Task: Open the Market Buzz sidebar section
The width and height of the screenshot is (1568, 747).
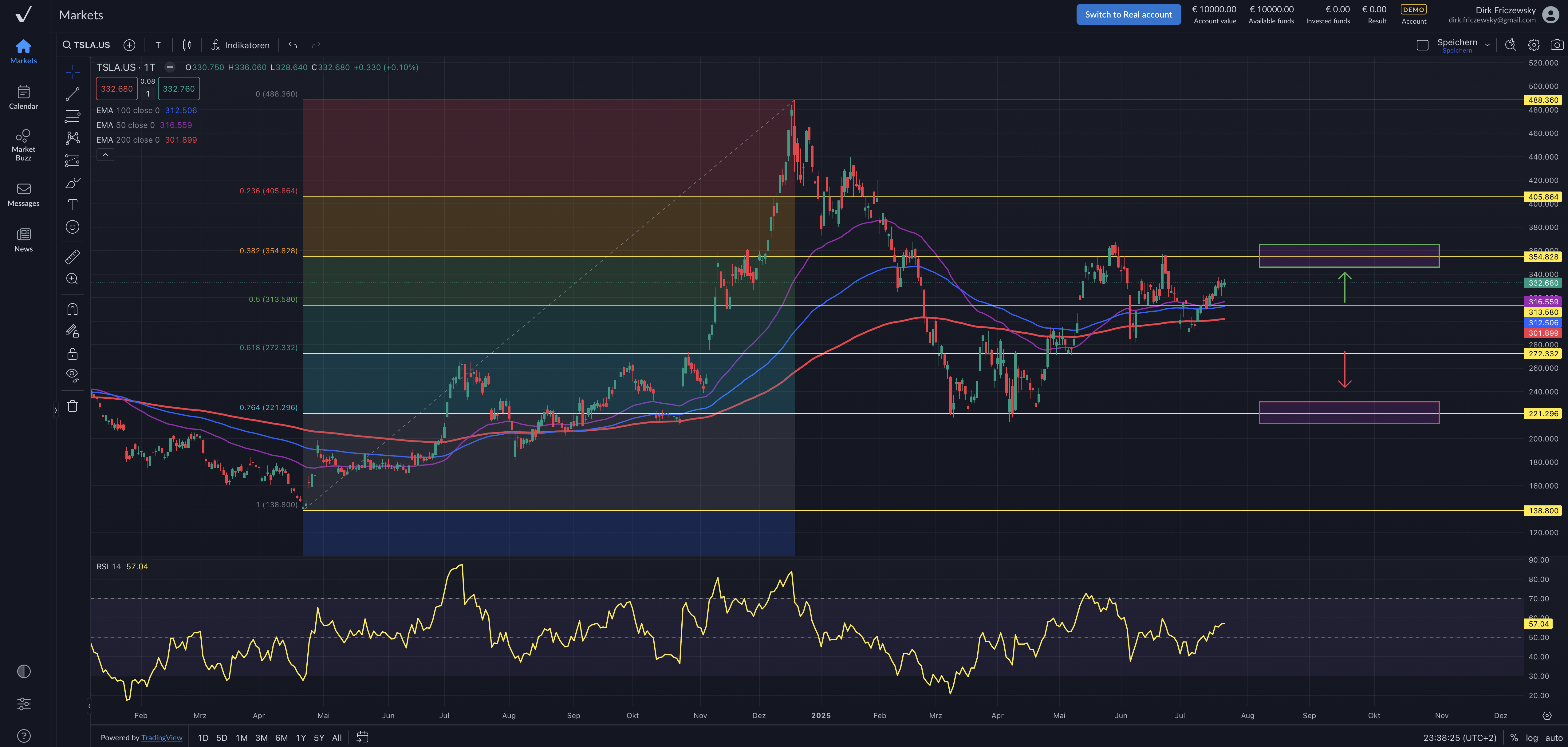Action: coord(23,144)
